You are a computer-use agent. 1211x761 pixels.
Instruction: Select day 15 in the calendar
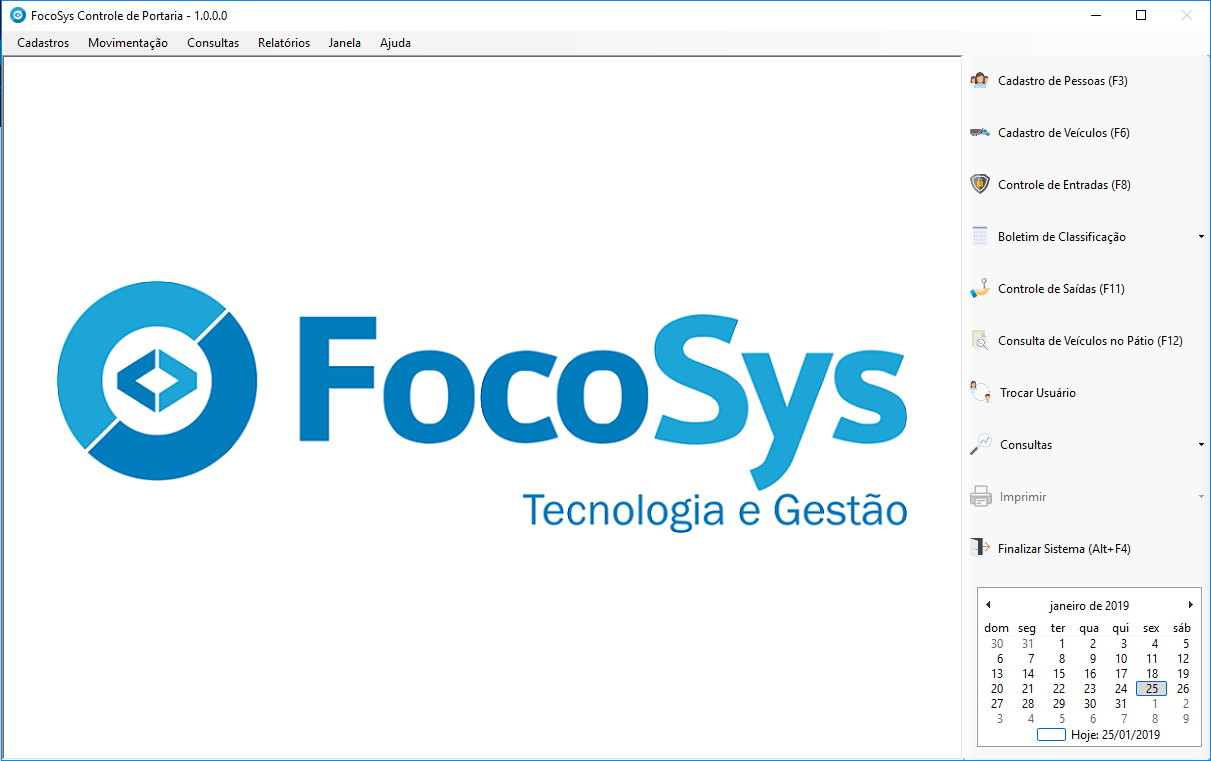point(1059,674)
